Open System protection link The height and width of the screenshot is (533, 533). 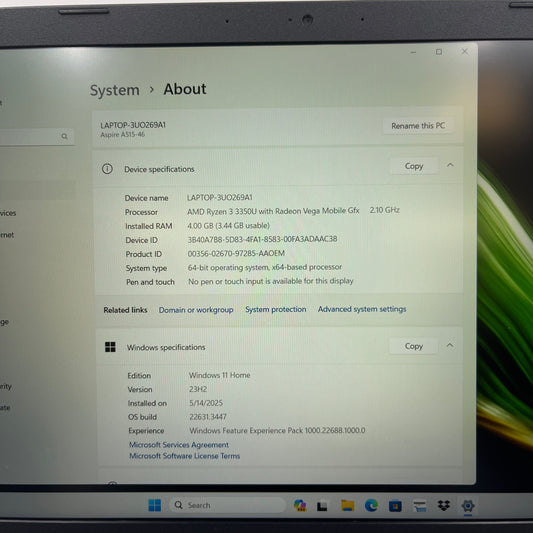(x=276, y=309)
